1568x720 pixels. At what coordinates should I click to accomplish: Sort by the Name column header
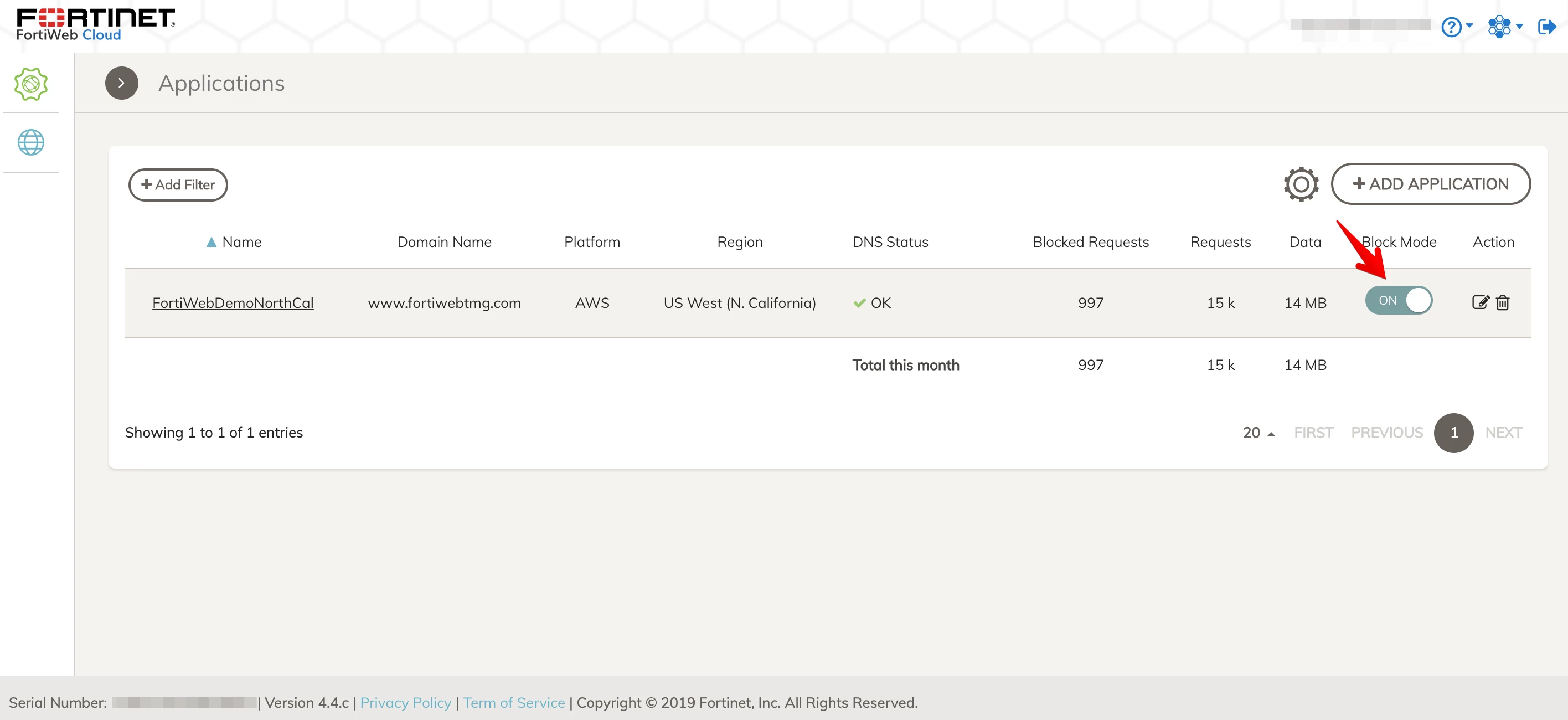[241, 242]
